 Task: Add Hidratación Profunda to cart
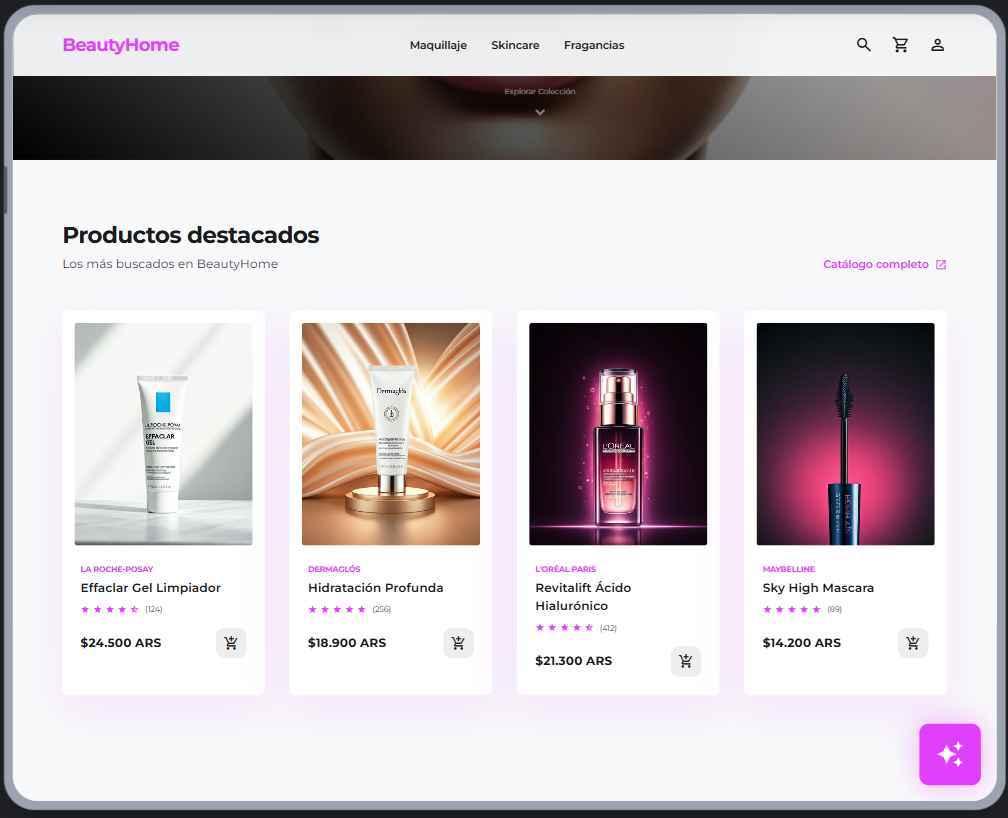pos(458,642)
